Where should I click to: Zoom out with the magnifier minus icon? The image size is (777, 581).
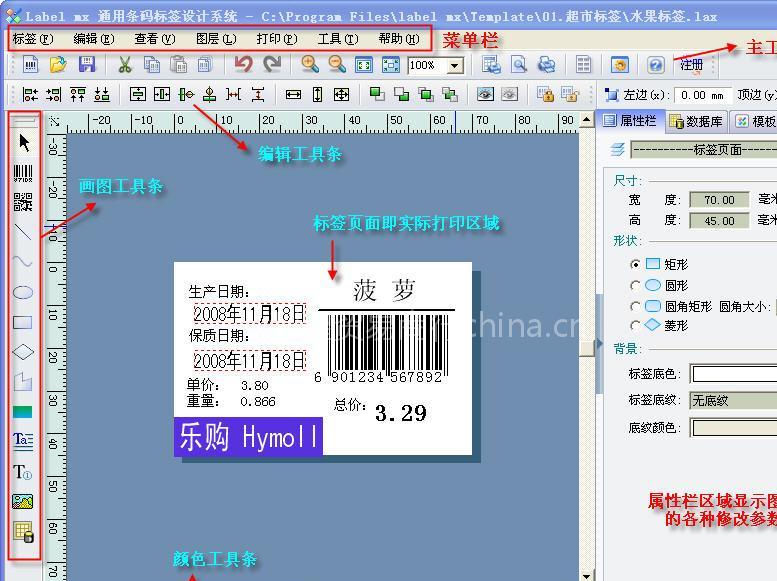click(x=337, y=64)
